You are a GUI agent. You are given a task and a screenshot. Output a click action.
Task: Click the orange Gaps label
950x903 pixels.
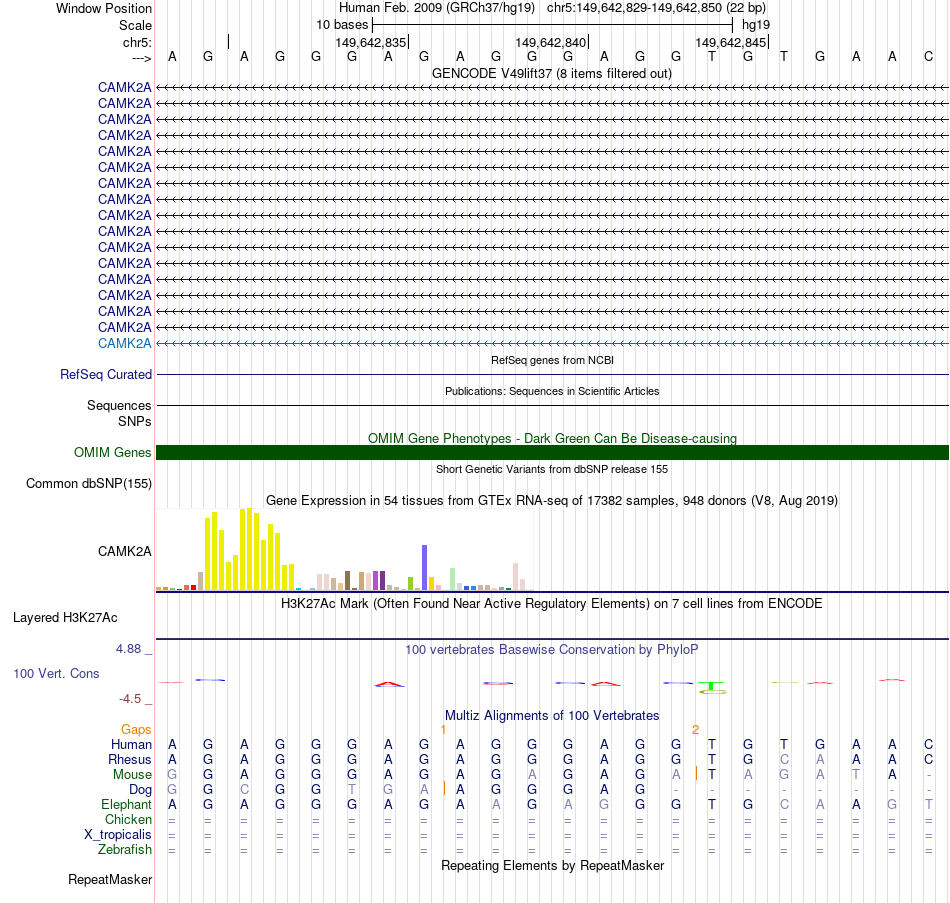(x=136, y=730)
